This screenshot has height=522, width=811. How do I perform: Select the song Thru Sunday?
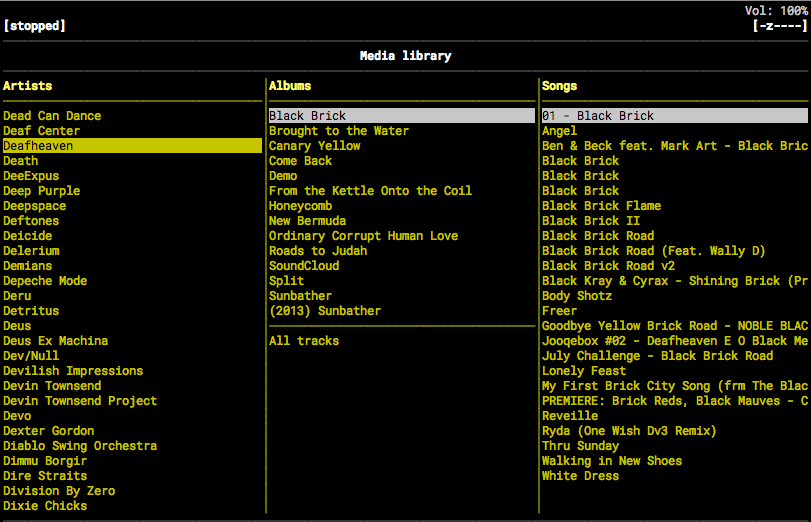(x=580, y=446)
